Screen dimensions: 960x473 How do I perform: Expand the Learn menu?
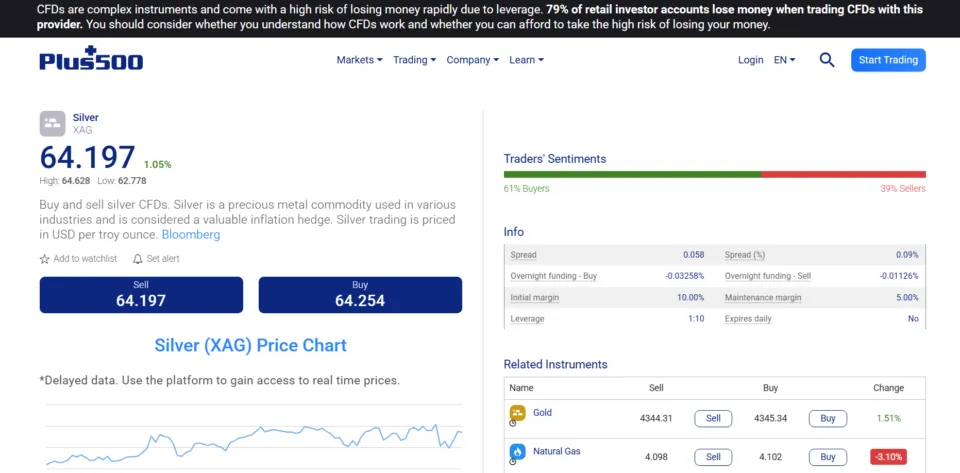527,60
